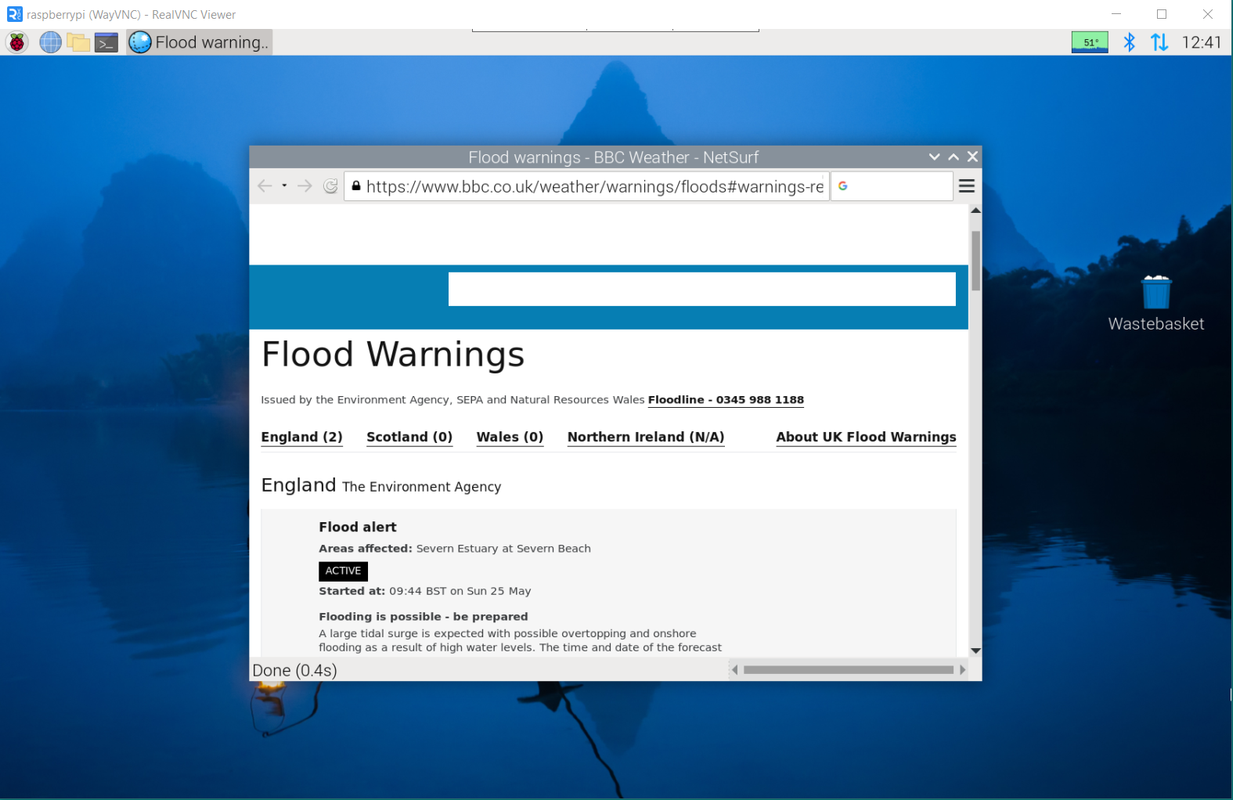
Task: Click the Severn Estuary at Severn Beach text
Action: coord(503,549)
